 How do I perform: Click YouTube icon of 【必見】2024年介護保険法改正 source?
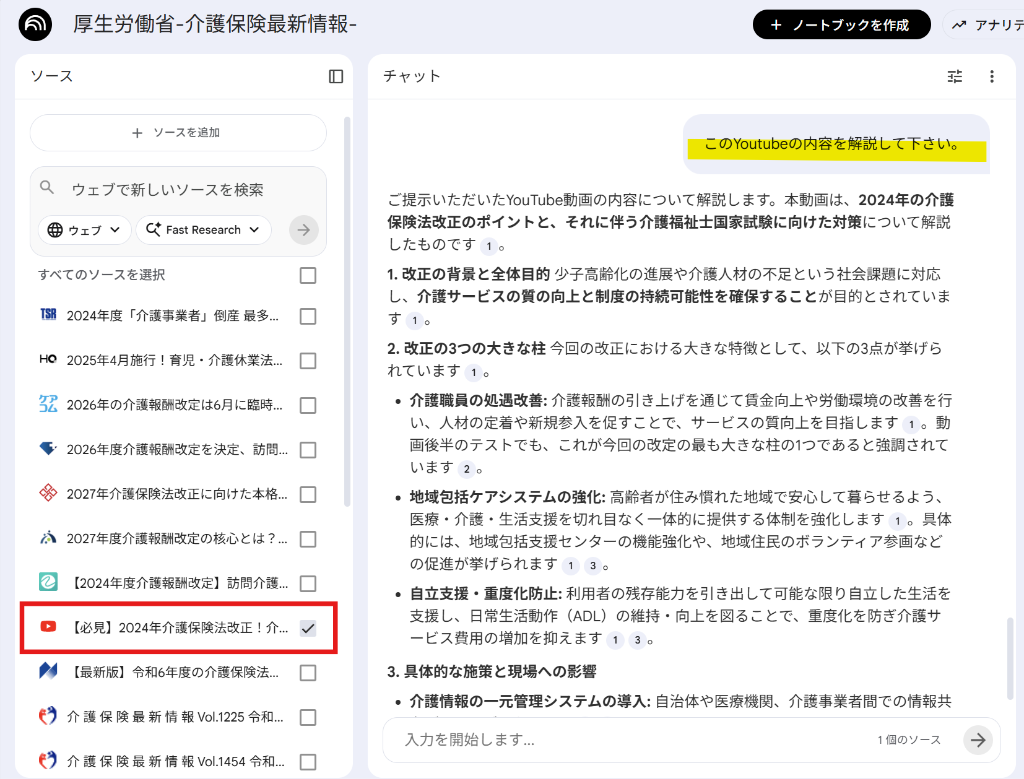(48, 627)
